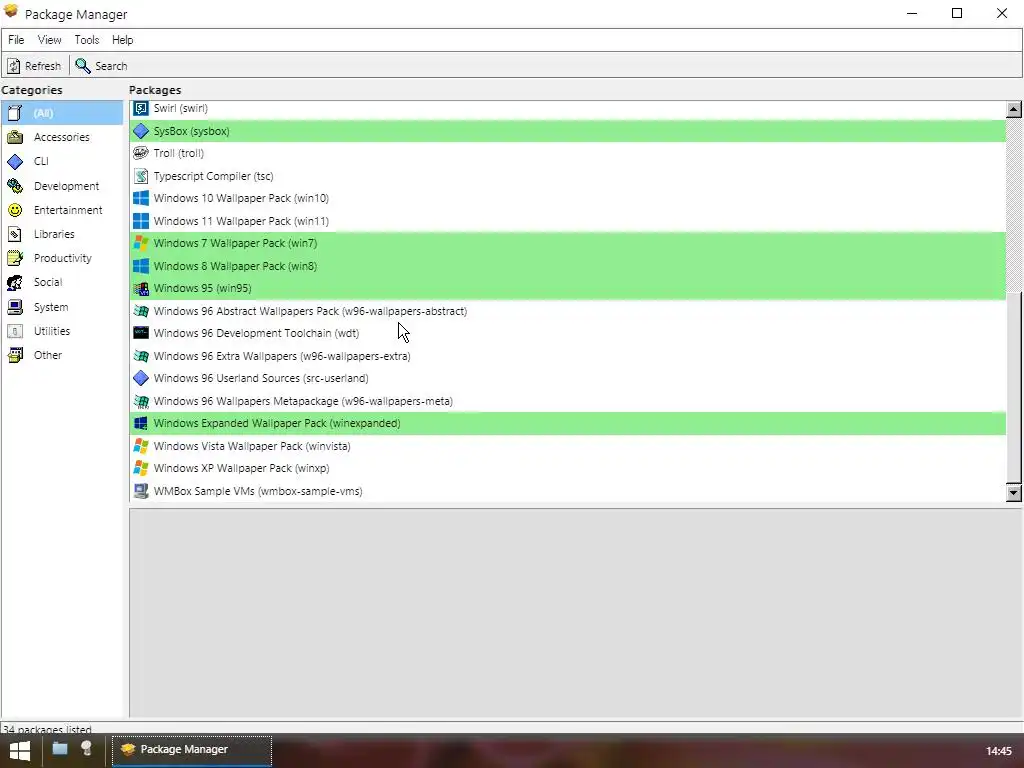Screen dimensions: 1024x768
Task: Click the package list scroll down arrow
Action: [x=1014, y=493]
